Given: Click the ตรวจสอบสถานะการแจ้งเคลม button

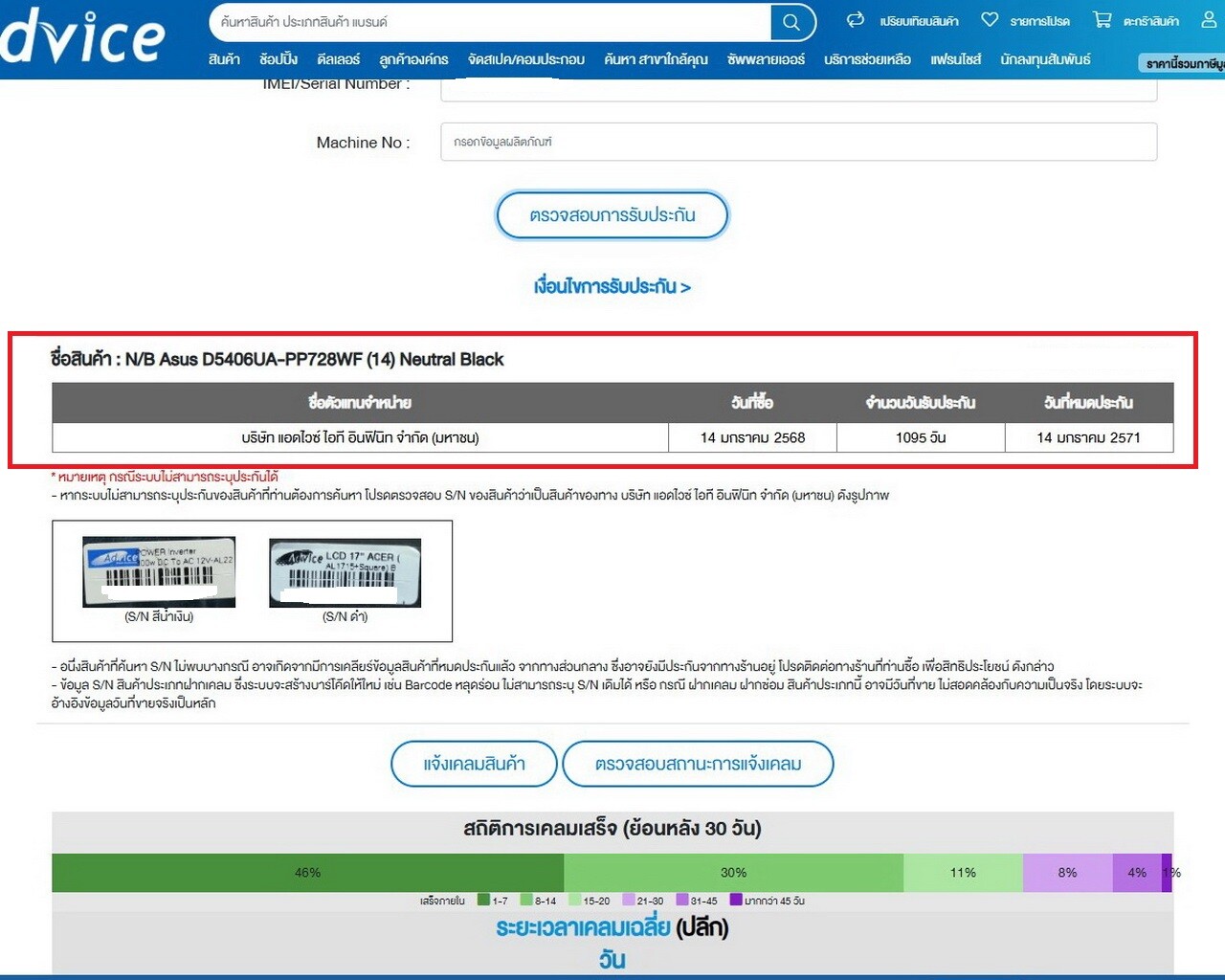Looking at the screenshot, I should [x=698, y=764].
